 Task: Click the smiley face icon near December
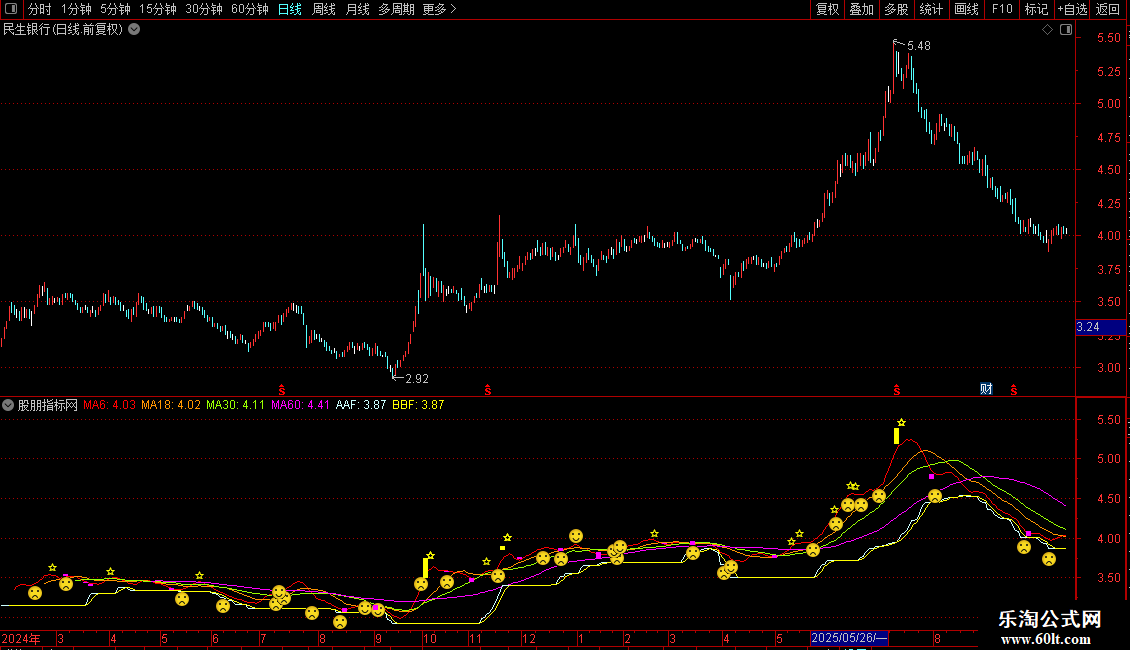576,536
